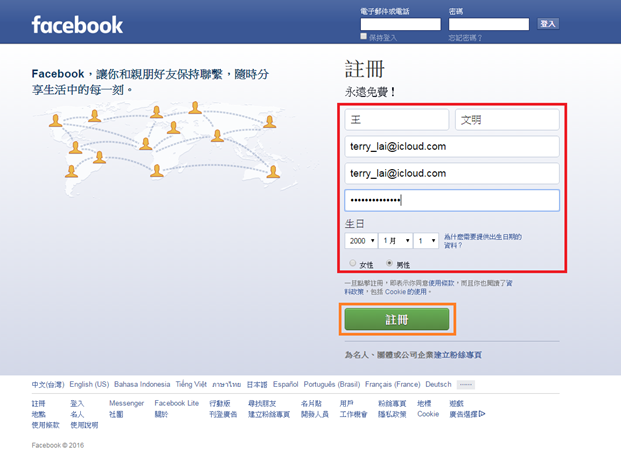Click the Facebook logo in the header
This screenshot has height=453, width=621.
tap(77, 25)
